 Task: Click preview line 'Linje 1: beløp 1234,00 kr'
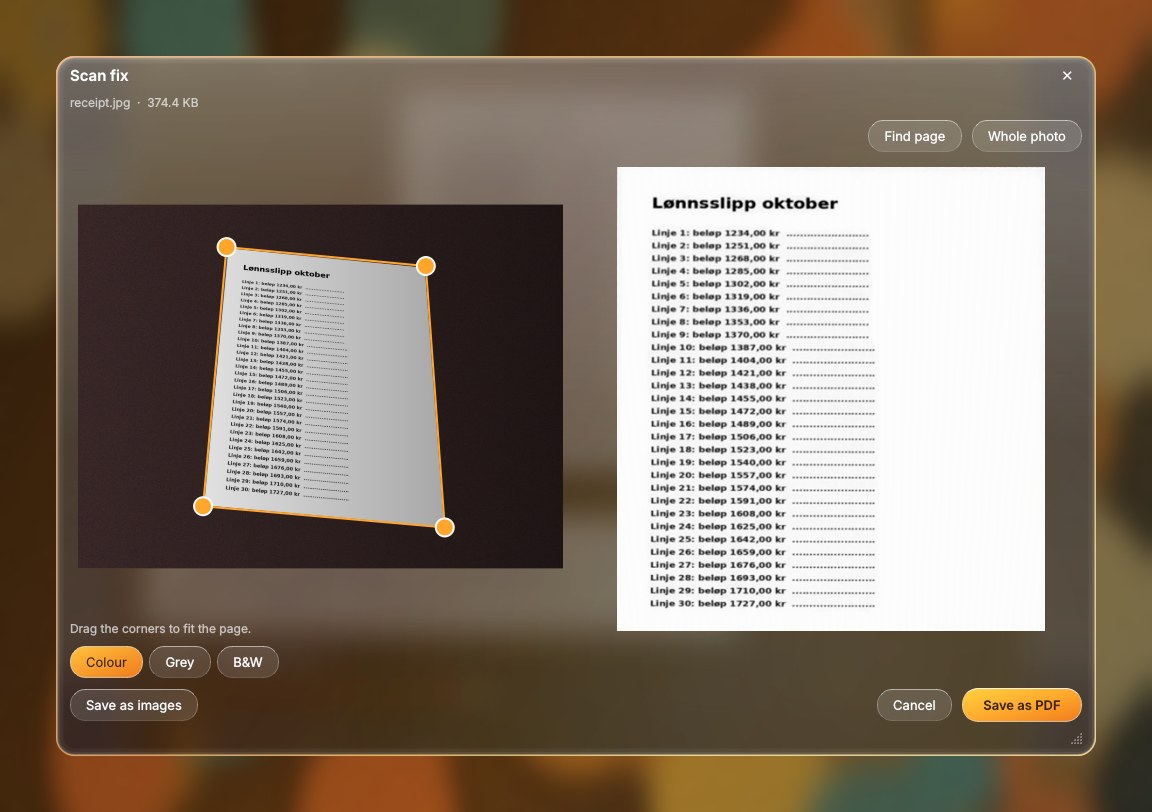[x=715, y=233]
